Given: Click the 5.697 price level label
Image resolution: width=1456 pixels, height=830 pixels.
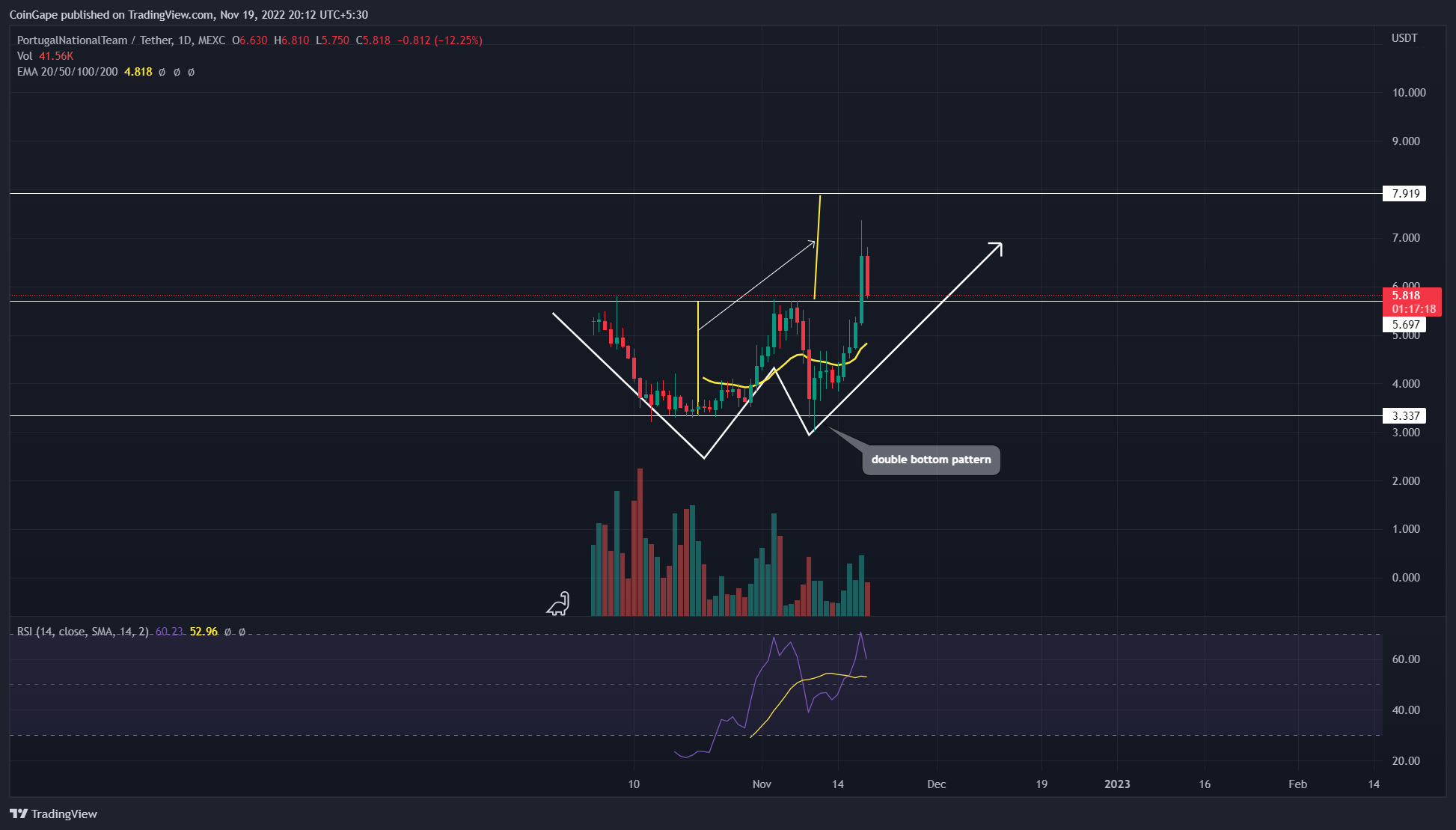Looking at the screenshot, I should pos(1405,325).
